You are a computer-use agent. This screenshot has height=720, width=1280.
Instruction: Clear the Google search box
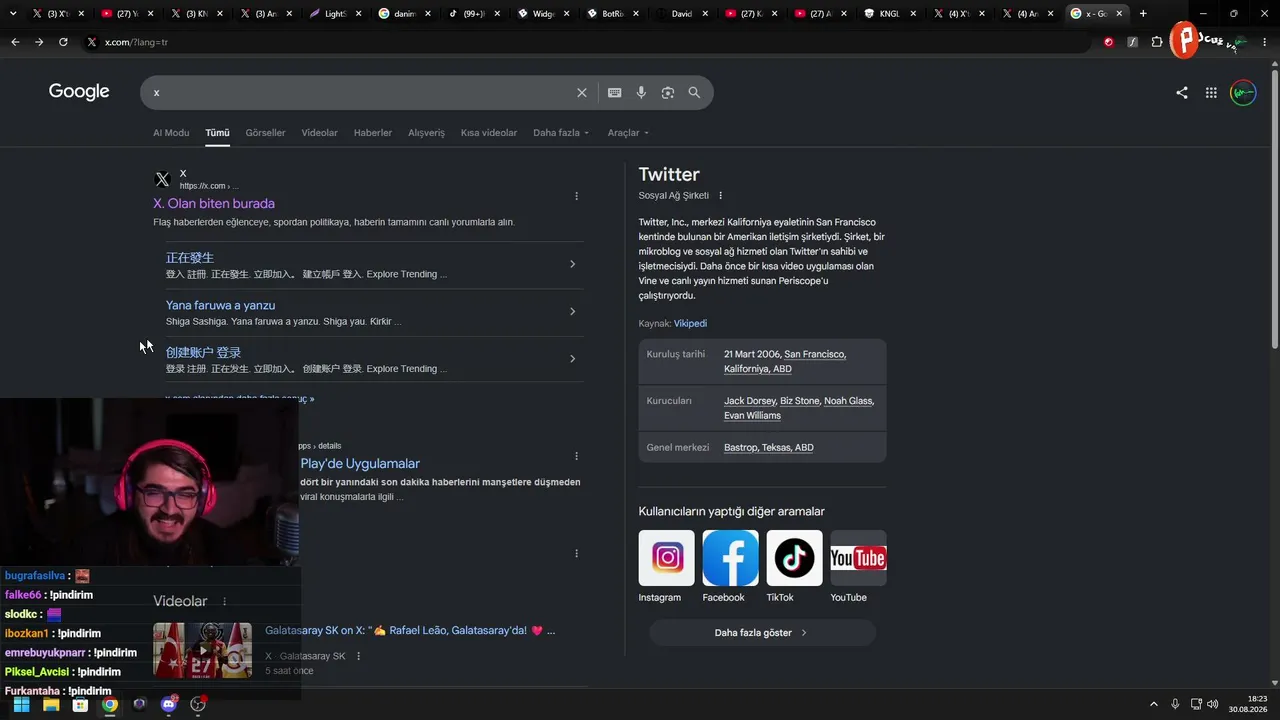(581, 93)
